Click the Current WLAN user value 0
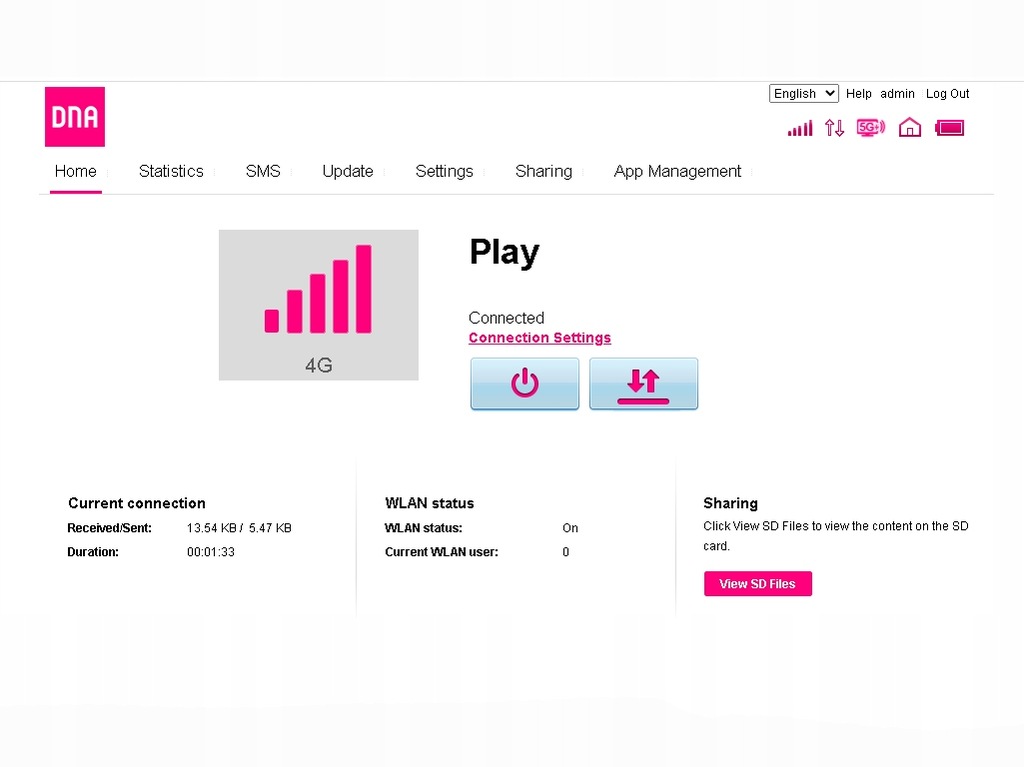Screen dimensions: 1024x767 coord(566,552)
